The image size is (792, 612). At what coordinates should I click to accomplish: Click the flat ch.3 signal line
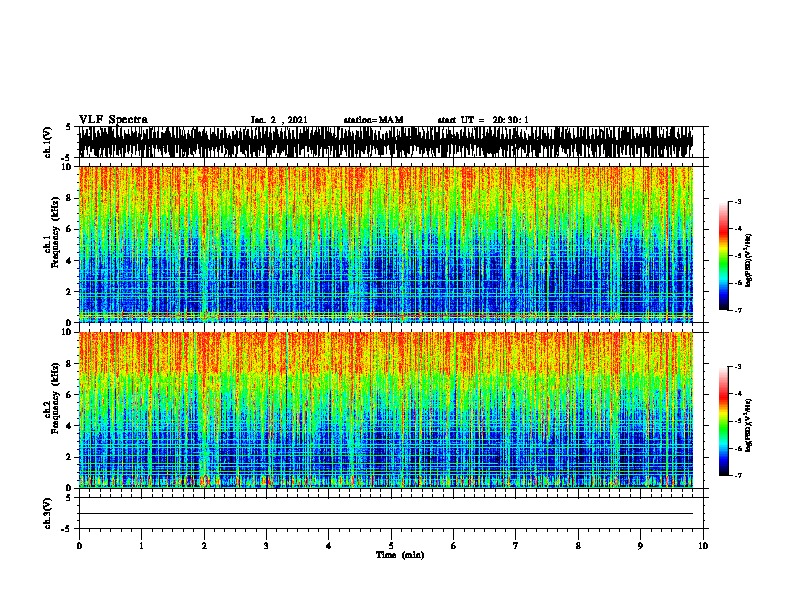click(385, 514)
